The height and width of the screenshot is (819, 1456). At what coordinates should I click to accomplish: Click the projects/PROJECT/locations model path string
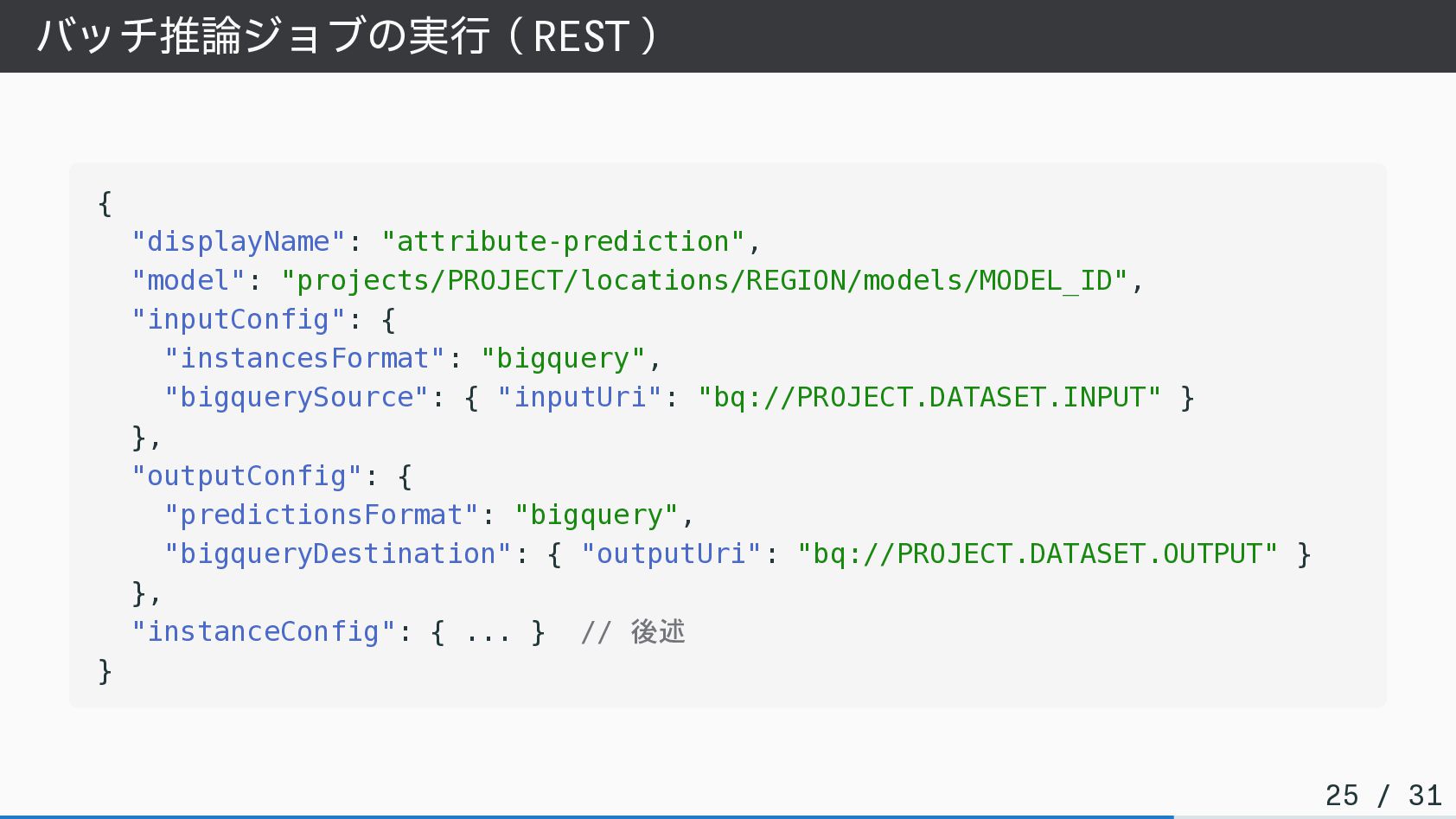pyautogui.click(x=705, y=280)
